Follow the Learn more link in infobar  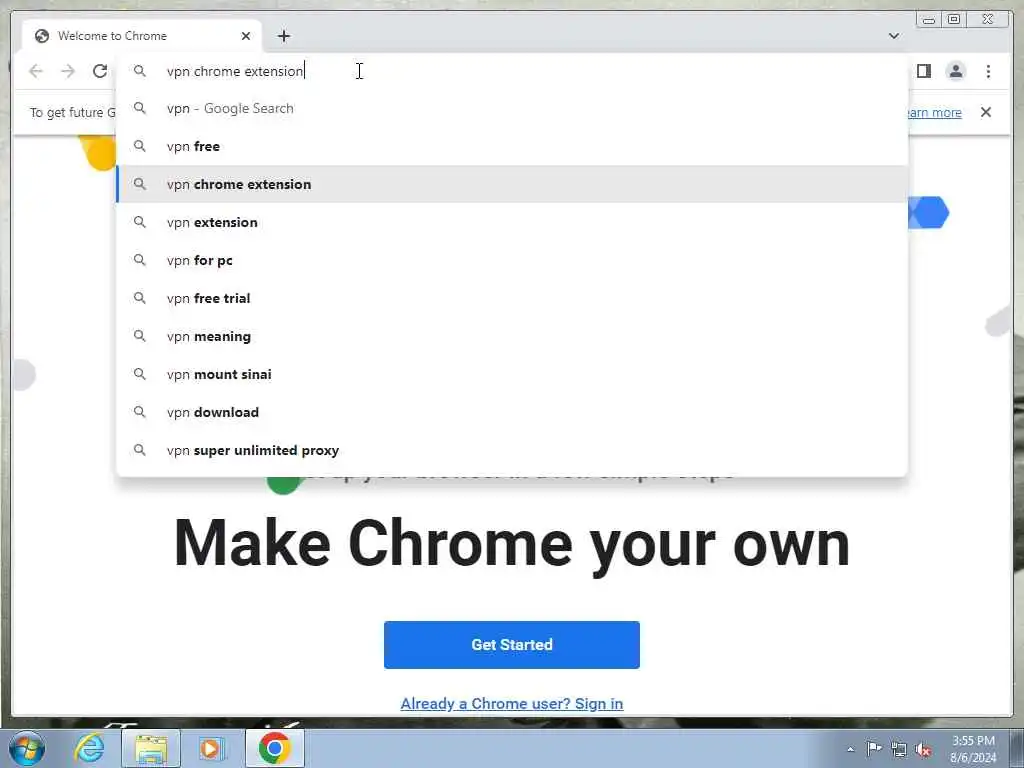(x=935, y=112)
